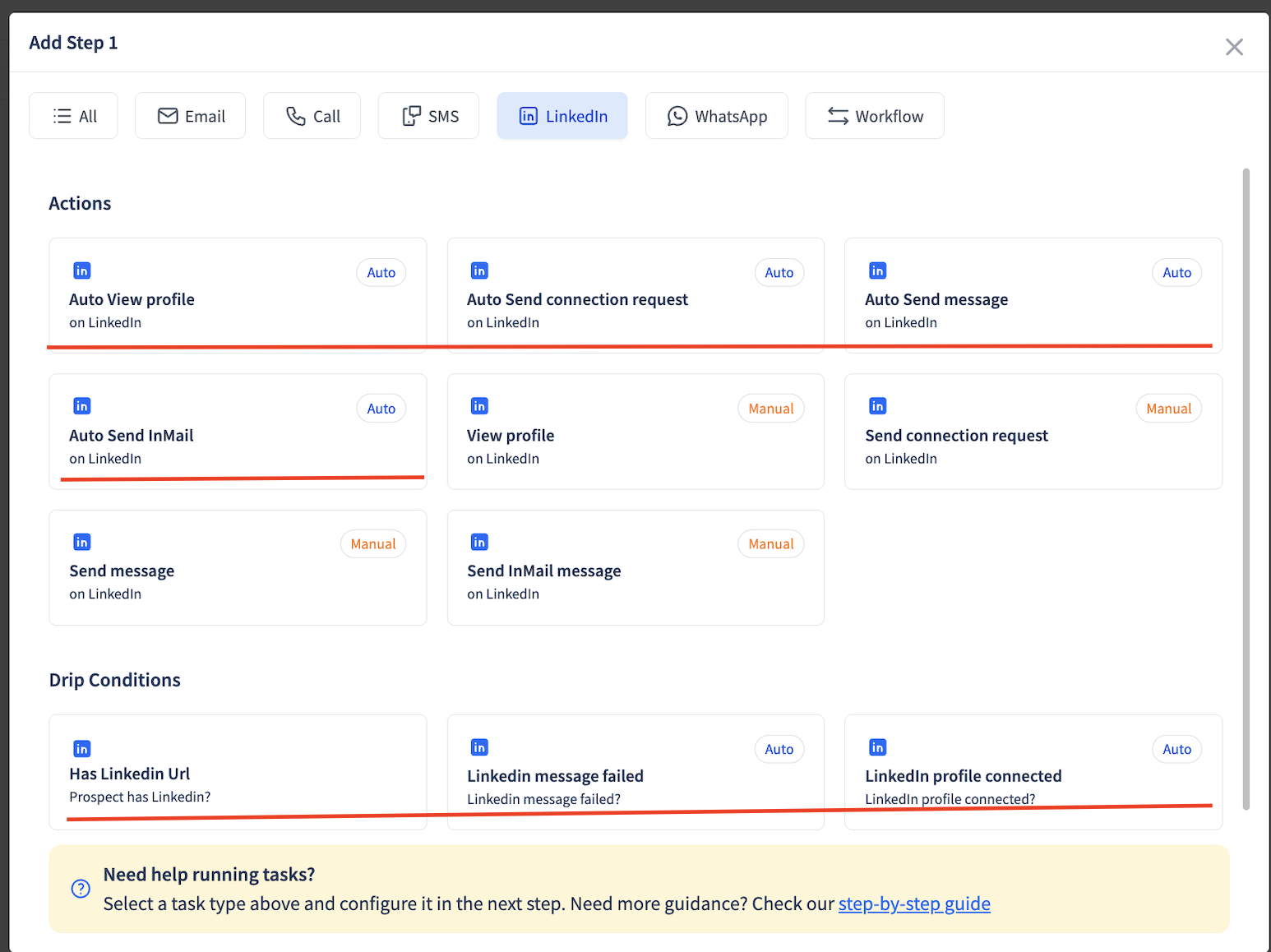Click 'Need help running tasks?' text
Screen dimensions: 1271x952
click(209, 875)
